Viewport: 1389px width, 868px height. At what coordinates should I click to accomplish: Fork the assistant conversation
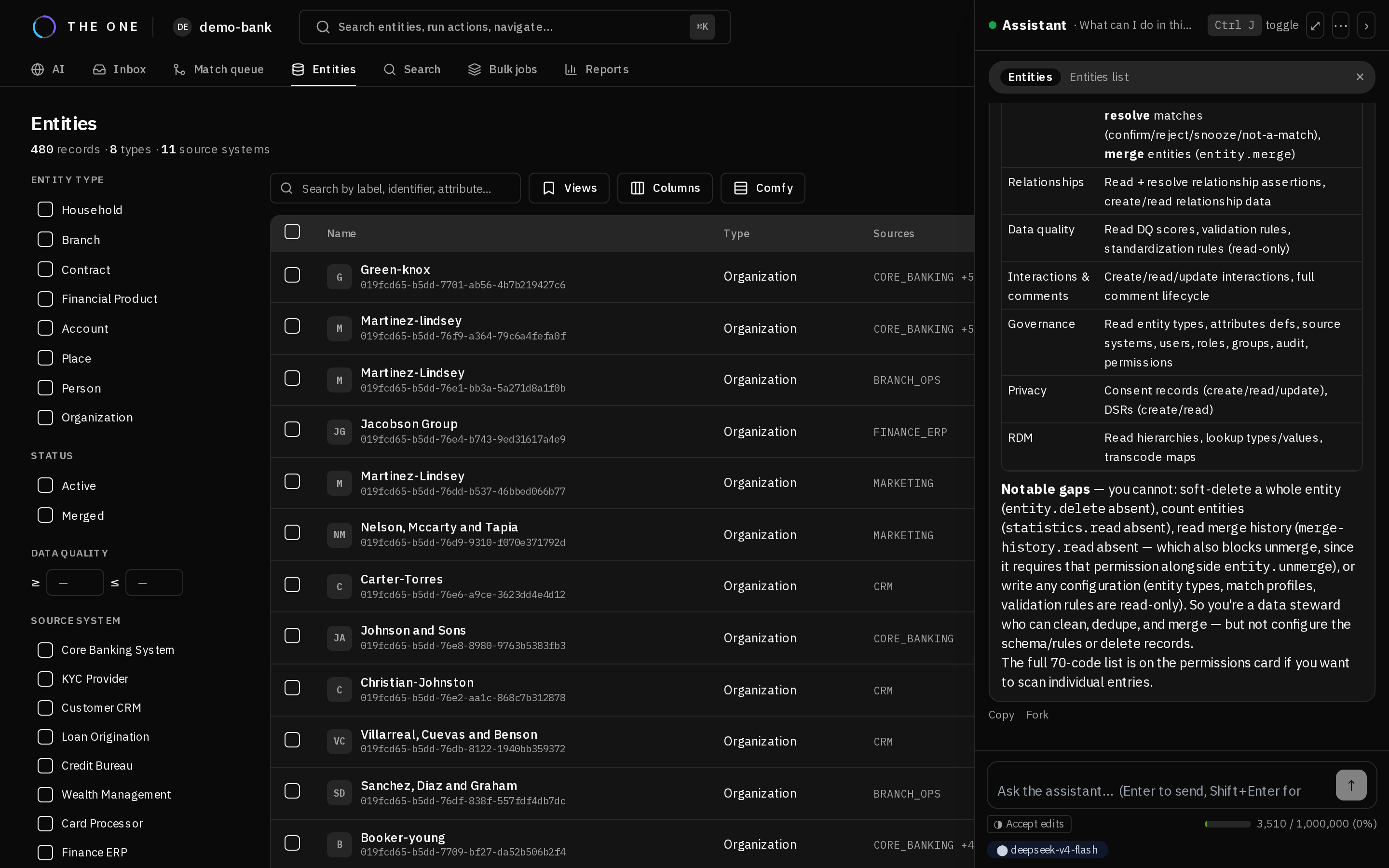(x=1037, y=715)
